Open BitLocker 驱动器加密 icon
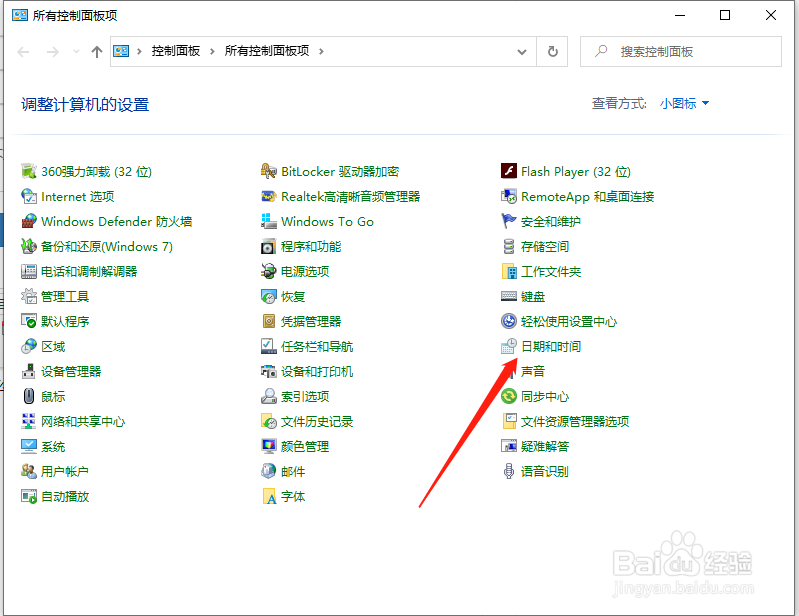 tap(269, 171)
